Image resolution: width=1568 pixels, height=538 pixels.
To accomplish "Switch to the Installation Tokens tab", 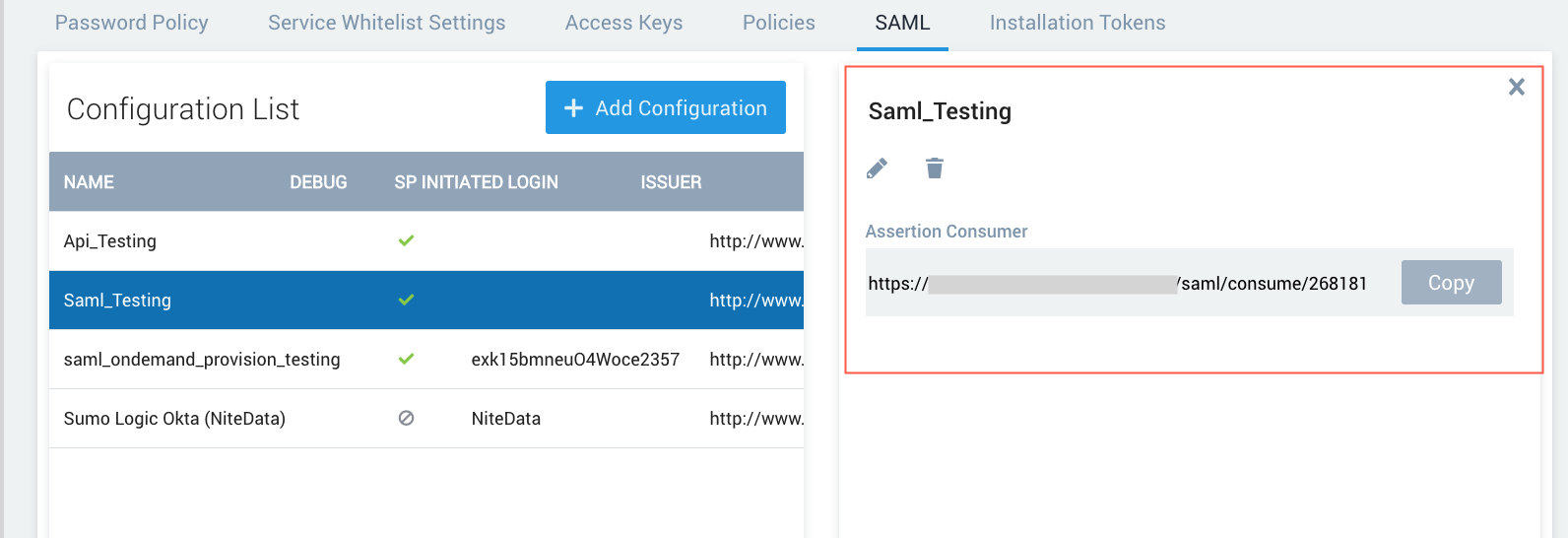I will [1078, 23].
